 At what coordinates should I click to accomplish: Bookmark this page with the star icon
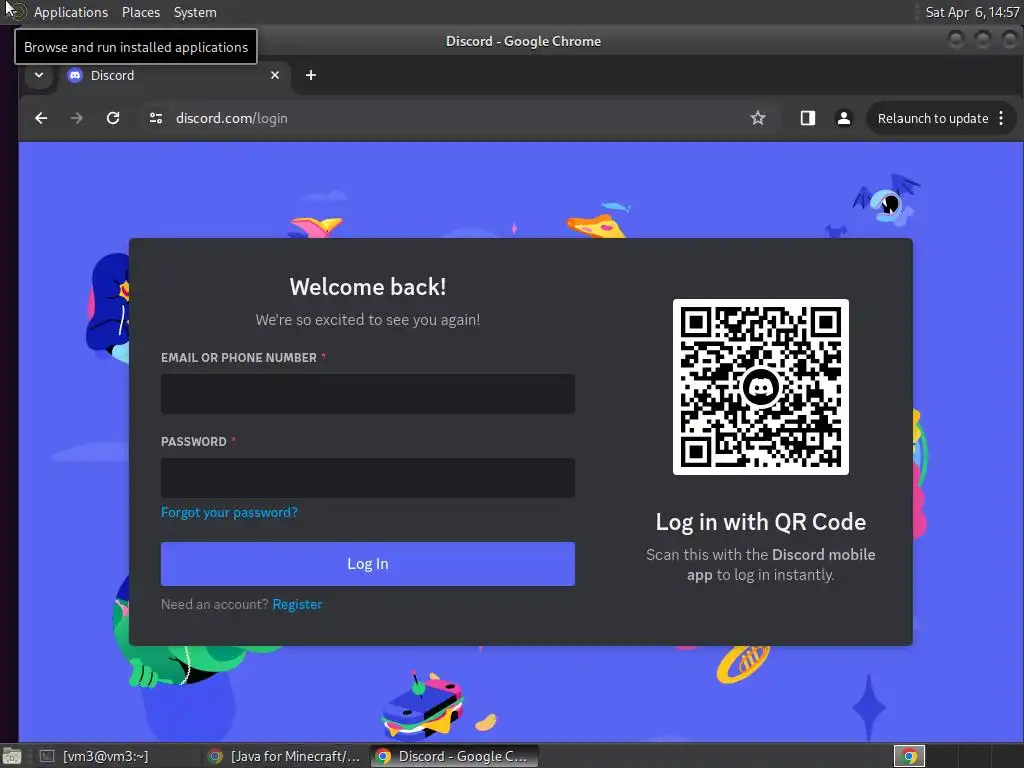coord(758,118)
